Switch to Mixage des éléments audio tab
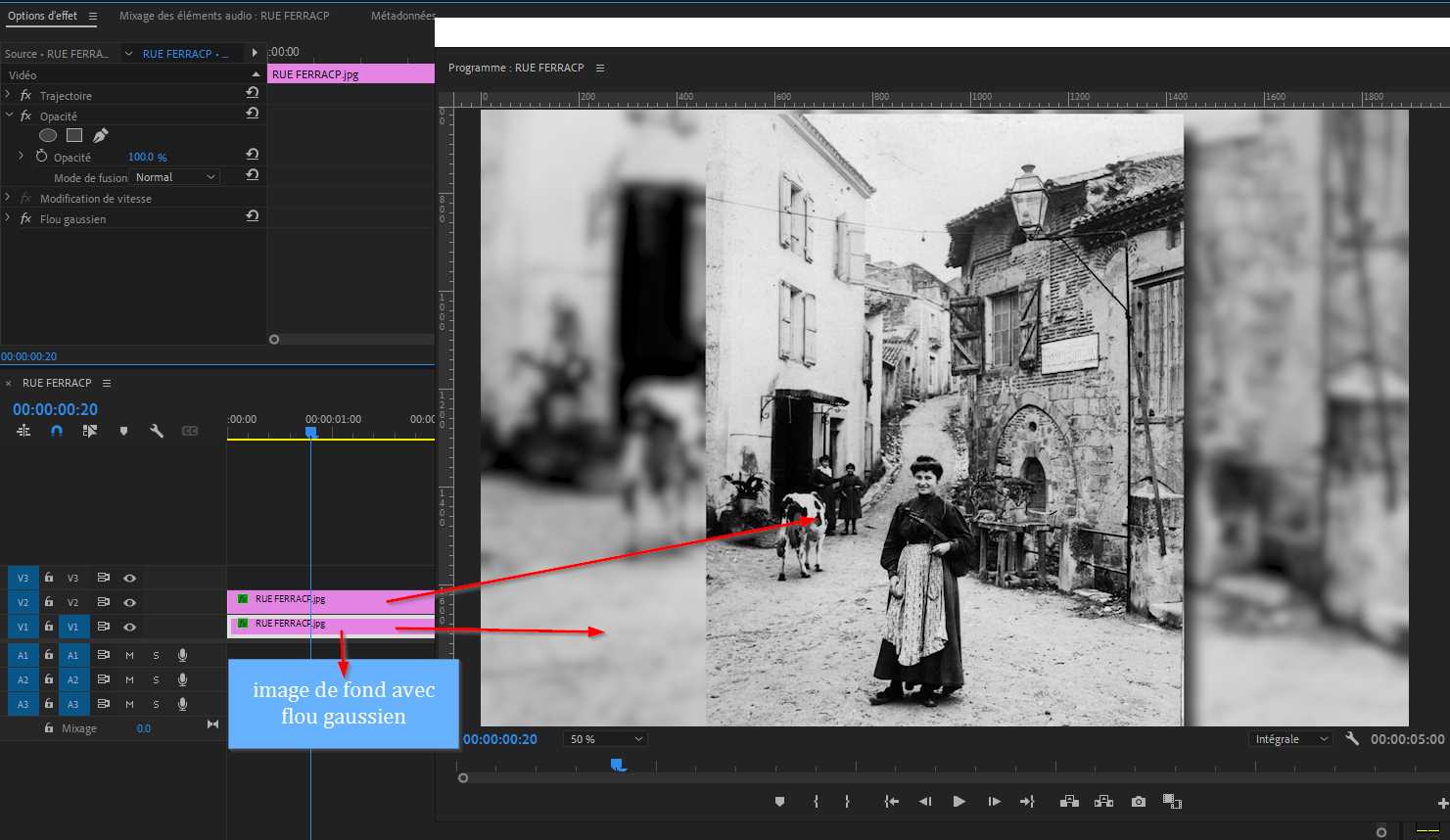The width and height of the screenshot is (1450, 840). [x=224, y=16]
